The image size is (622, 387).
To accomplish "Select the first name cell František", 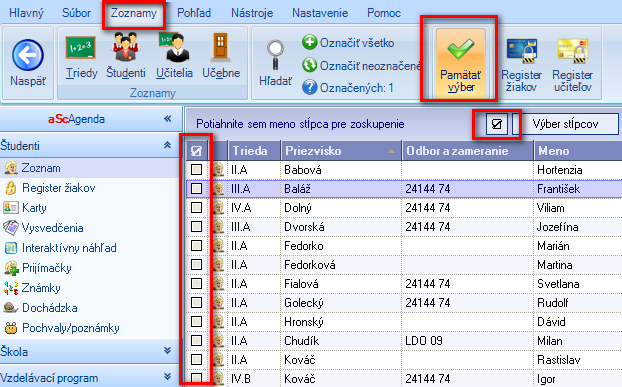I will click(578, 189).
